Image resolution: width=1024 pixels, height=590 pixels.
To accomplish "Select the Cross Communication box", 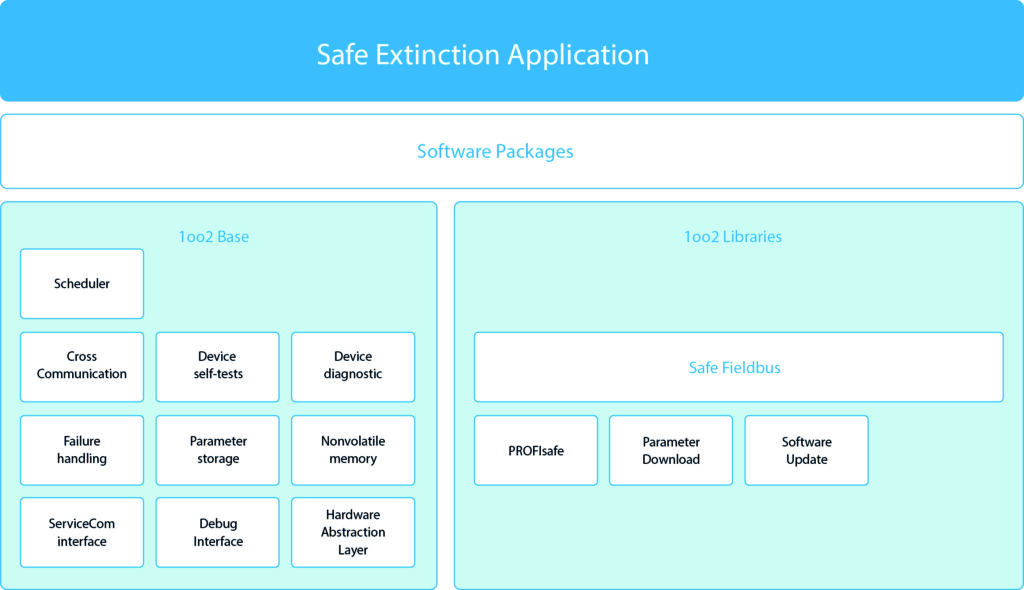I will coord(82,366).
